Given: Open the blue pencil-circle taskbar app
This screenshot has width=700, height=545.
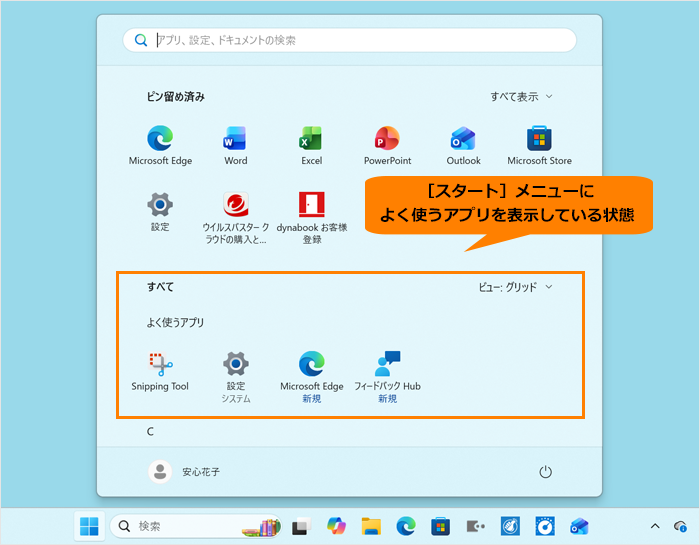Looking at the screenshot, I should pos(510,526).
